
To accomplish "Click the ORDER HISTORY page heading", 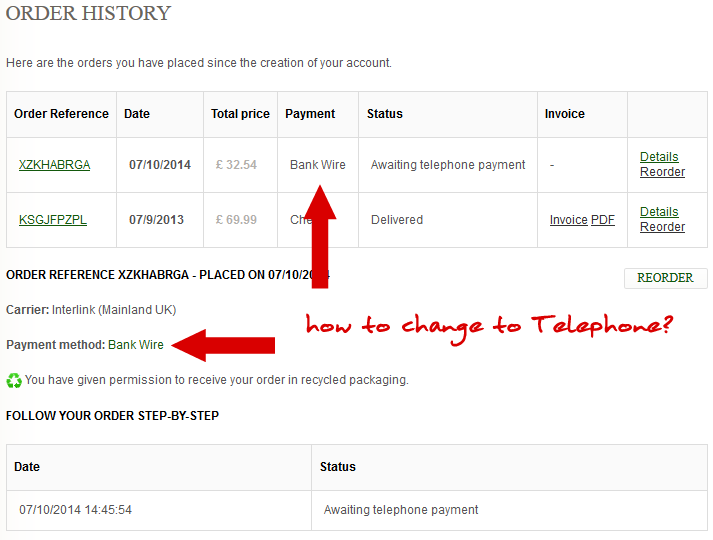I will pos(88,14).
